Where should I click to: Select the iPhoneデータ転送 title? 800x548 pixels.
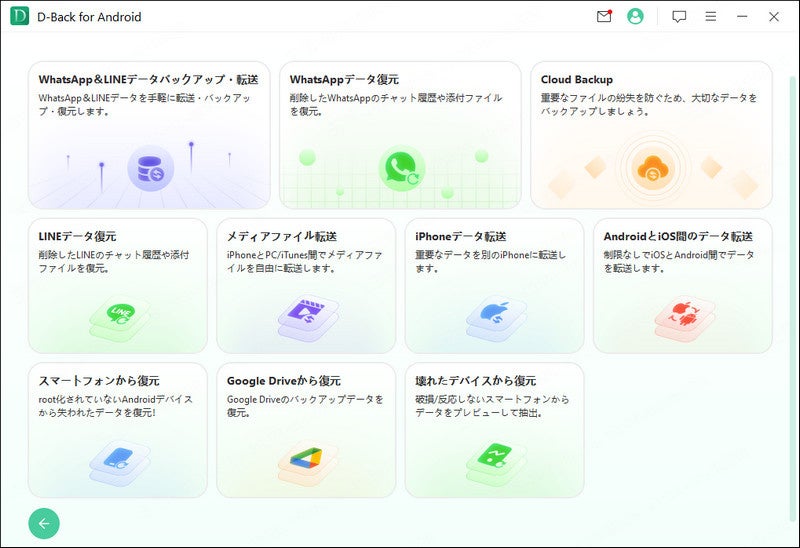[x=461, y=236]
